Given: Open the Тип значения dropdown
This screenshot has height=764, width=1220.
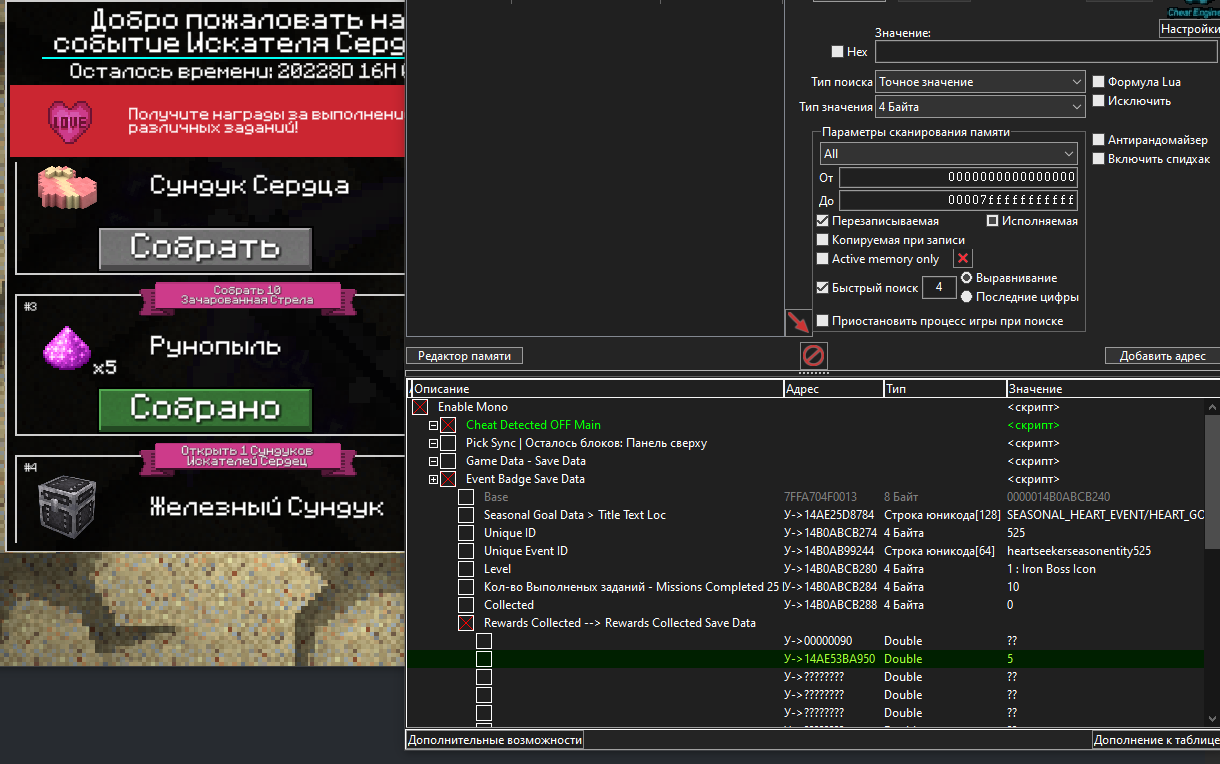Looking at the screenshot, I should (x=980, y=106).
